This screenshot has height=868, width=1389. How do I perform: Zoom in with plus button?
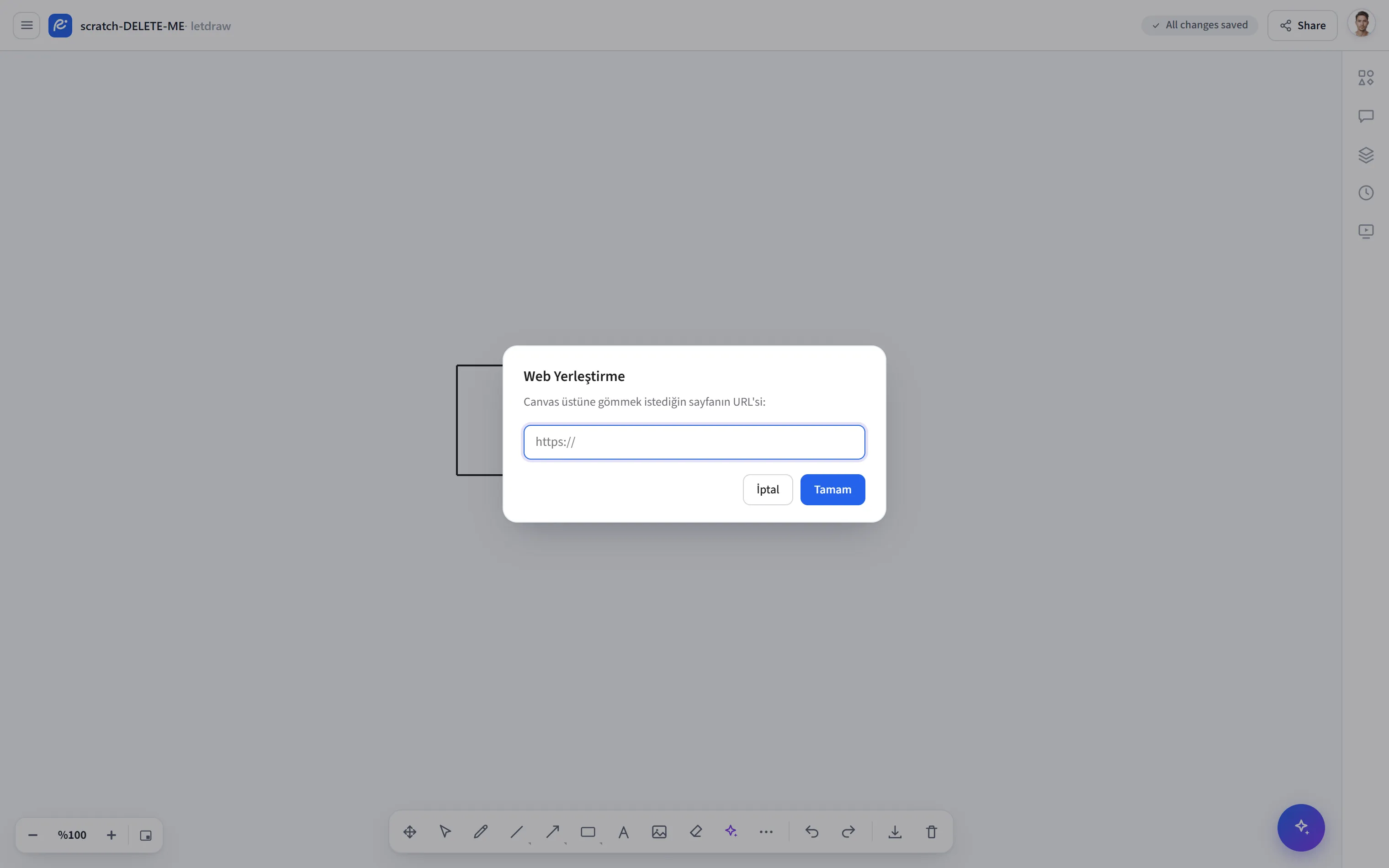pos(111,835)
